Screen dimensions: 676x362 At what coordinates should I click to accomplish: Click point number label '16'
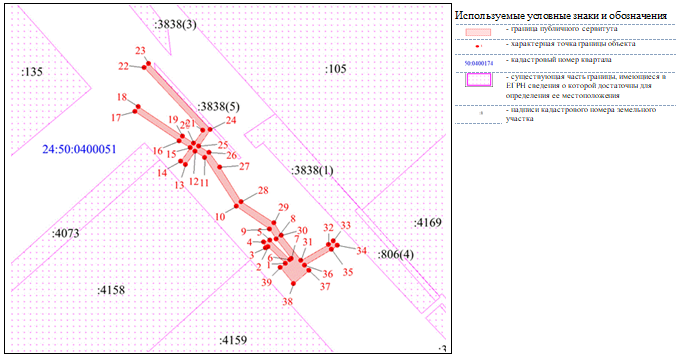coord(158,151)
